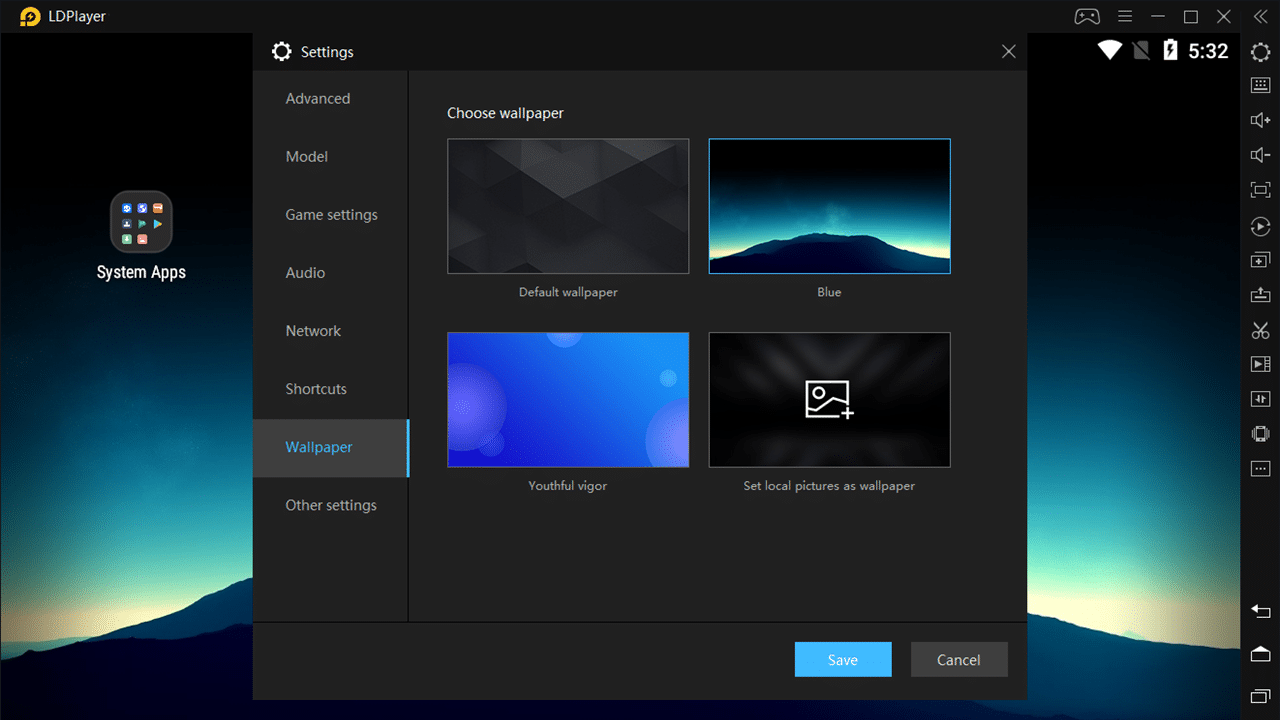This screenshot has height=720, width=1280.
Task: Select the Youthful vigor wallpaper
Action: [568, 399]
